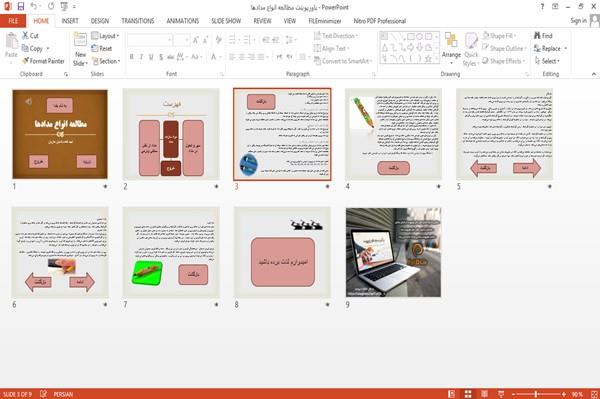This screenshot has width=600, height=399.
Task: Open the Find tool
Action: click(x=543, y=36)
